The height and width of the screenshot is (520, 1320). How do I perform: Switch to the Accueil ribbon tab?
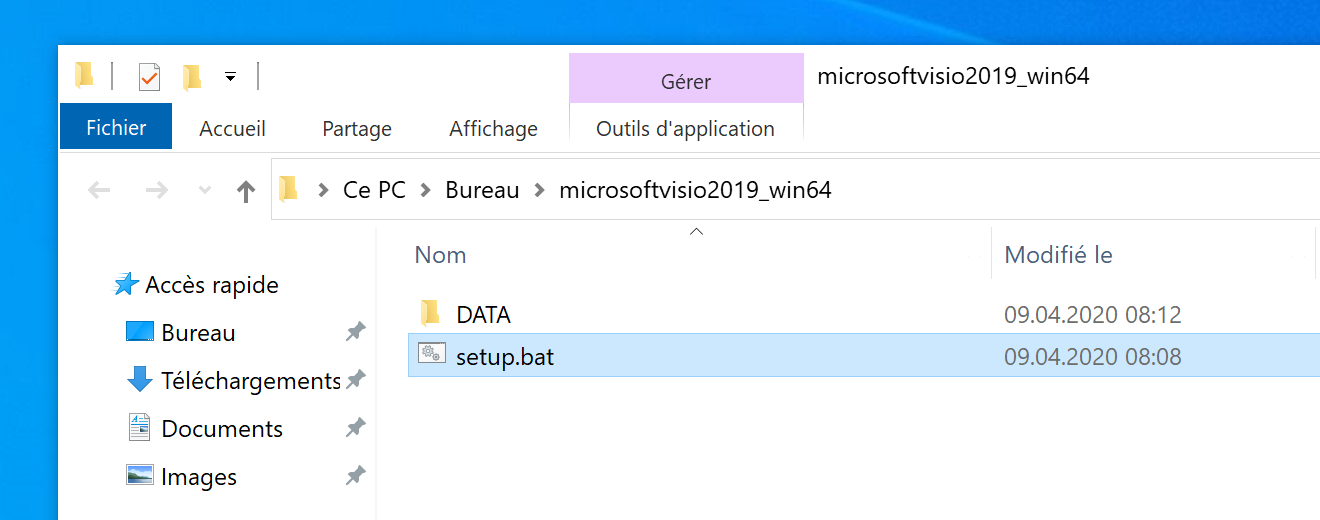coord(232,129)
